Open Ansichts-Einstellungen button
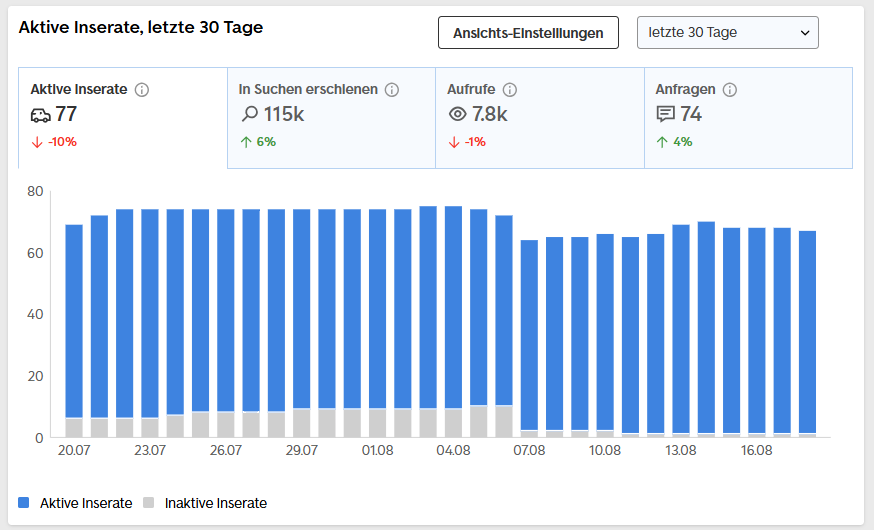The height and width of the screenshot is (530, 874). pyautogui.click(x=528, y=32)
